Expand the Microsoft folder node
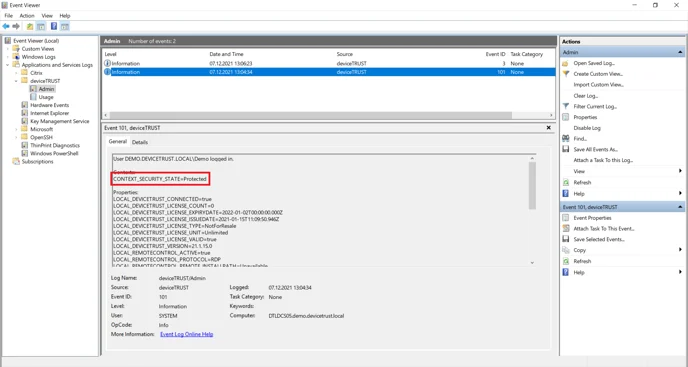The image size is (688, 367). tap(16, 129)
